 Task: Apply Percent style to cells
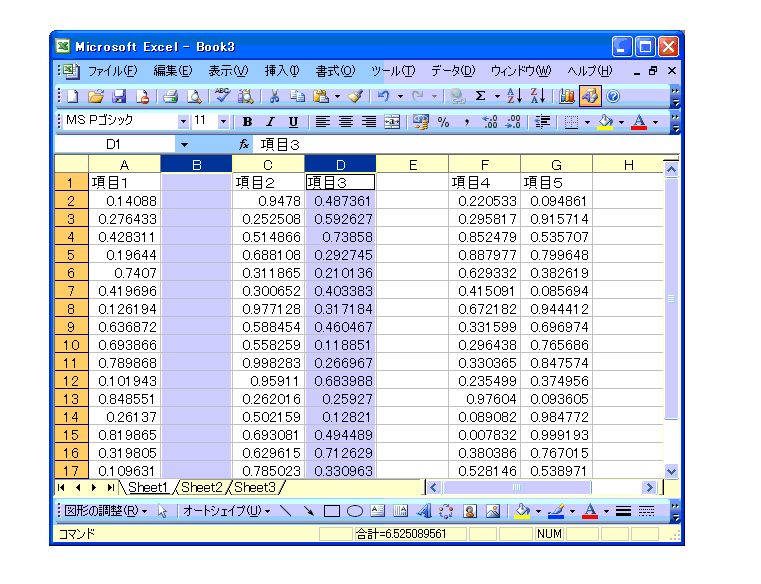point(443,122)
